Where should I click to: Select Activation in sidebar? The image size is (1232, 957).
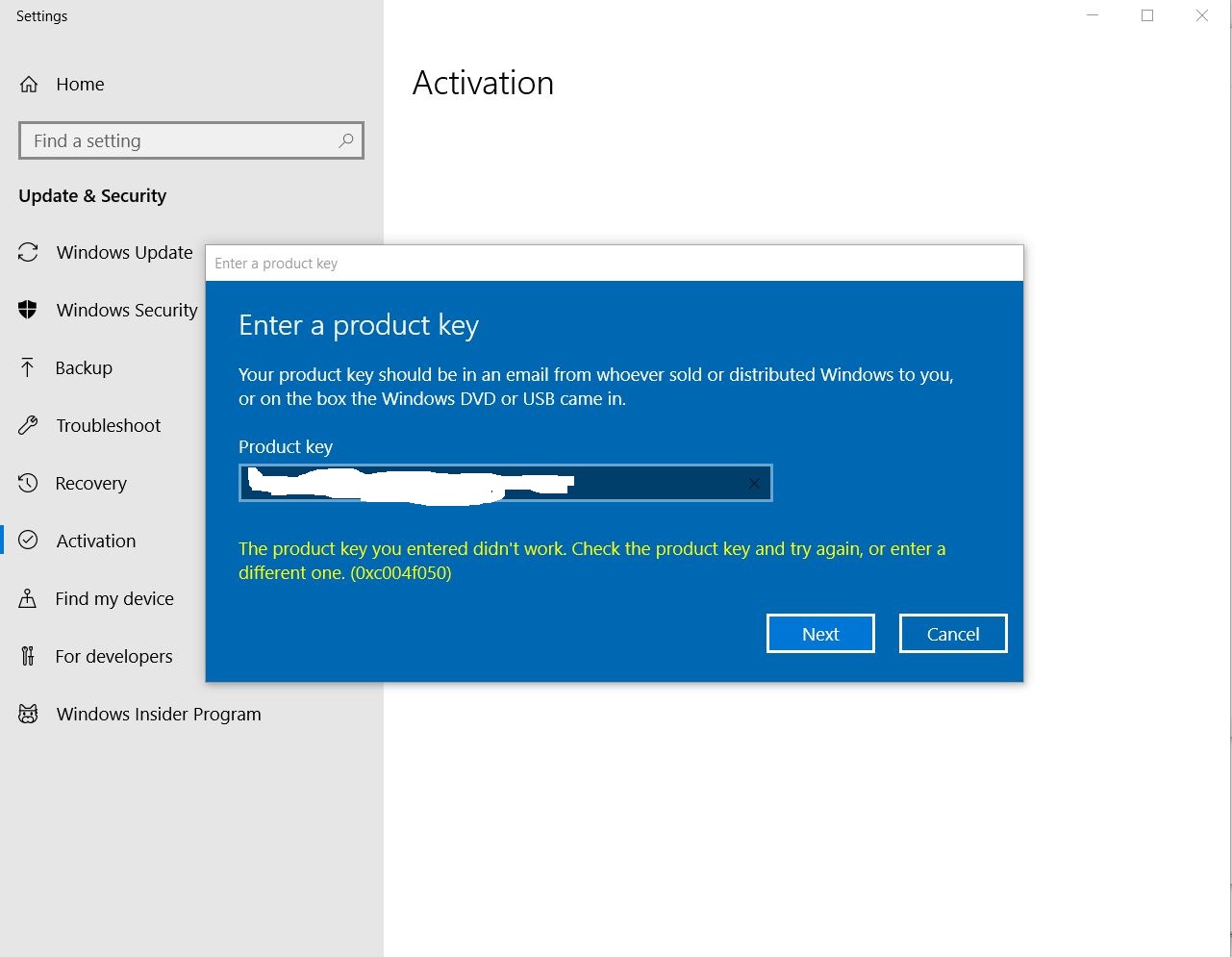point(96,541)
